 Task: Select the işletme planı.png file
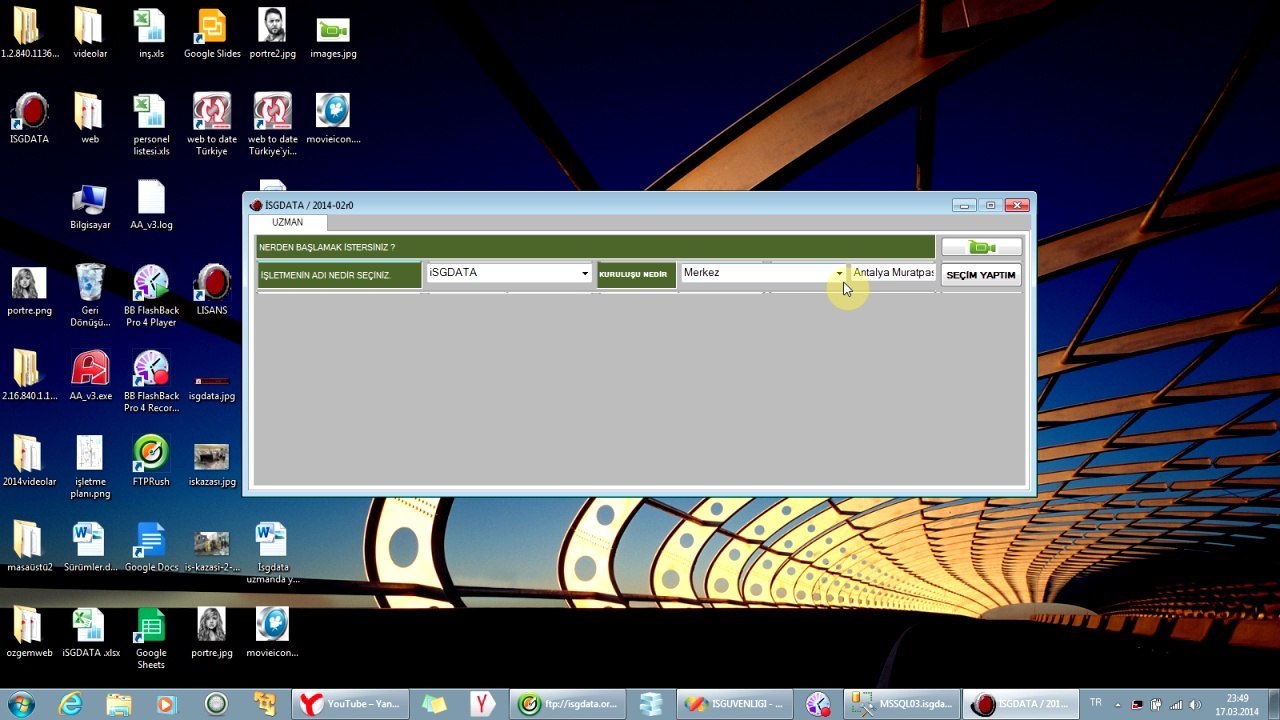point(90,467)
